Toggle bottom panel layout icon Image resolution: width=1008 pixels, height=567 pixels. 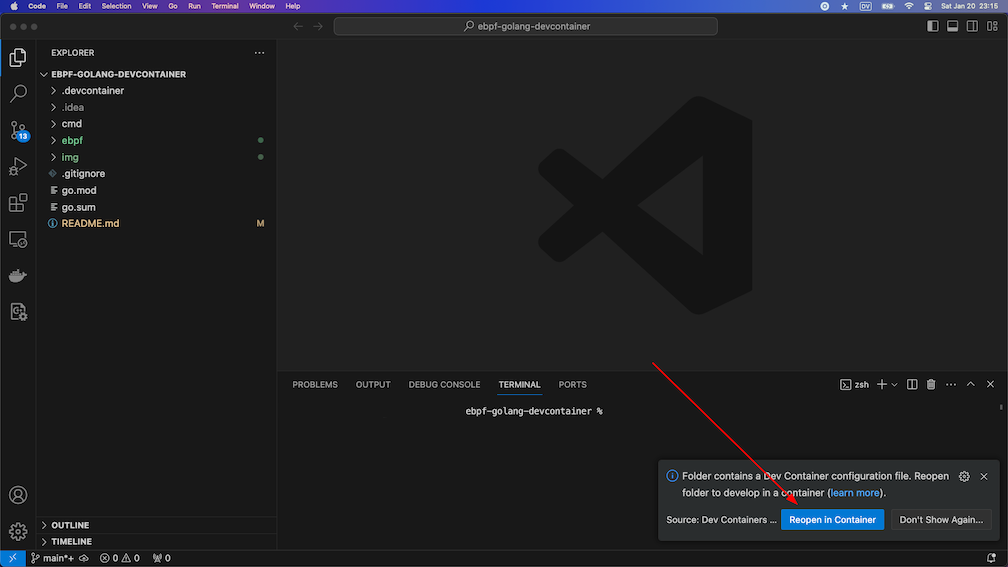(953, 26)
